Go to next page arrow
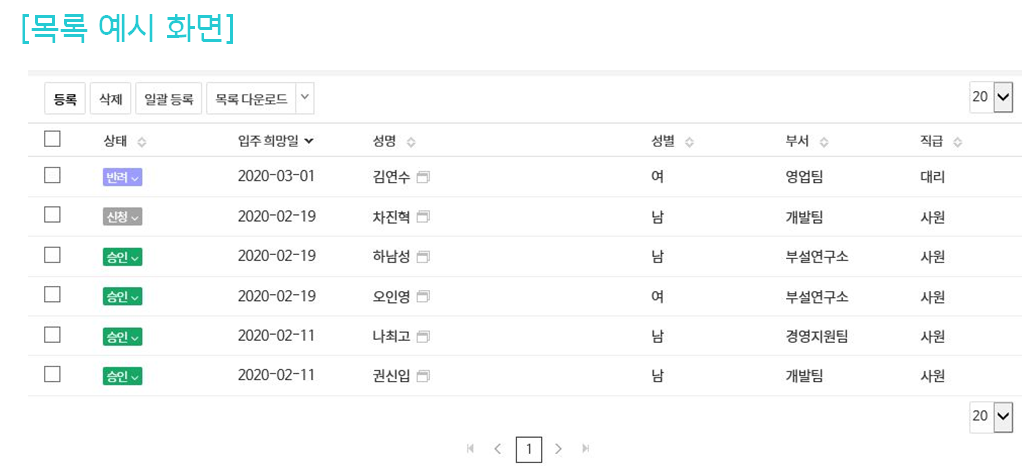Screen dimensions: 1022x471 coord(559,449)
